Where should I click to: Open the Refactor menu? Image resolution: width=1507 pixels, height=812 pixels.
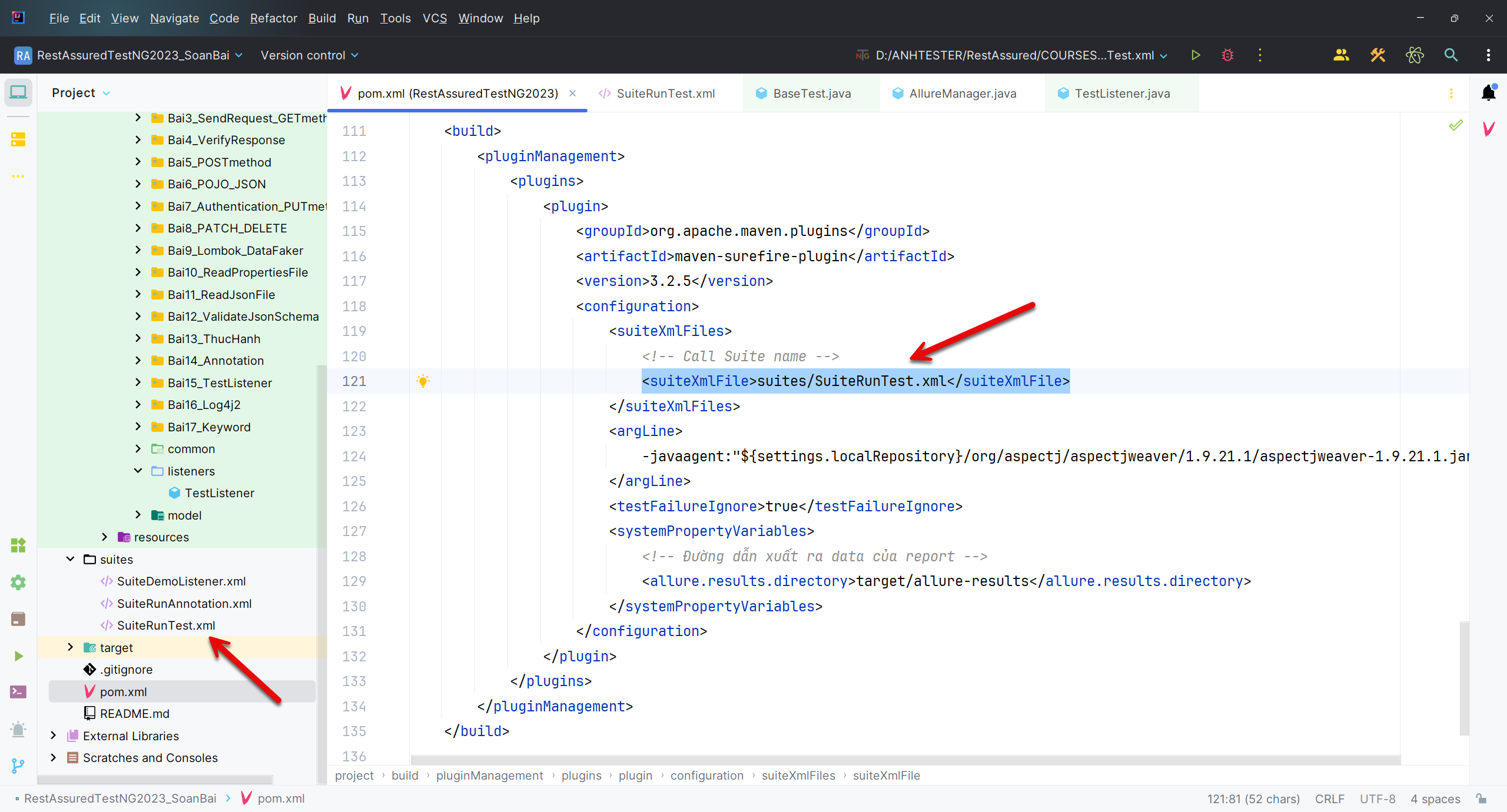273,18
